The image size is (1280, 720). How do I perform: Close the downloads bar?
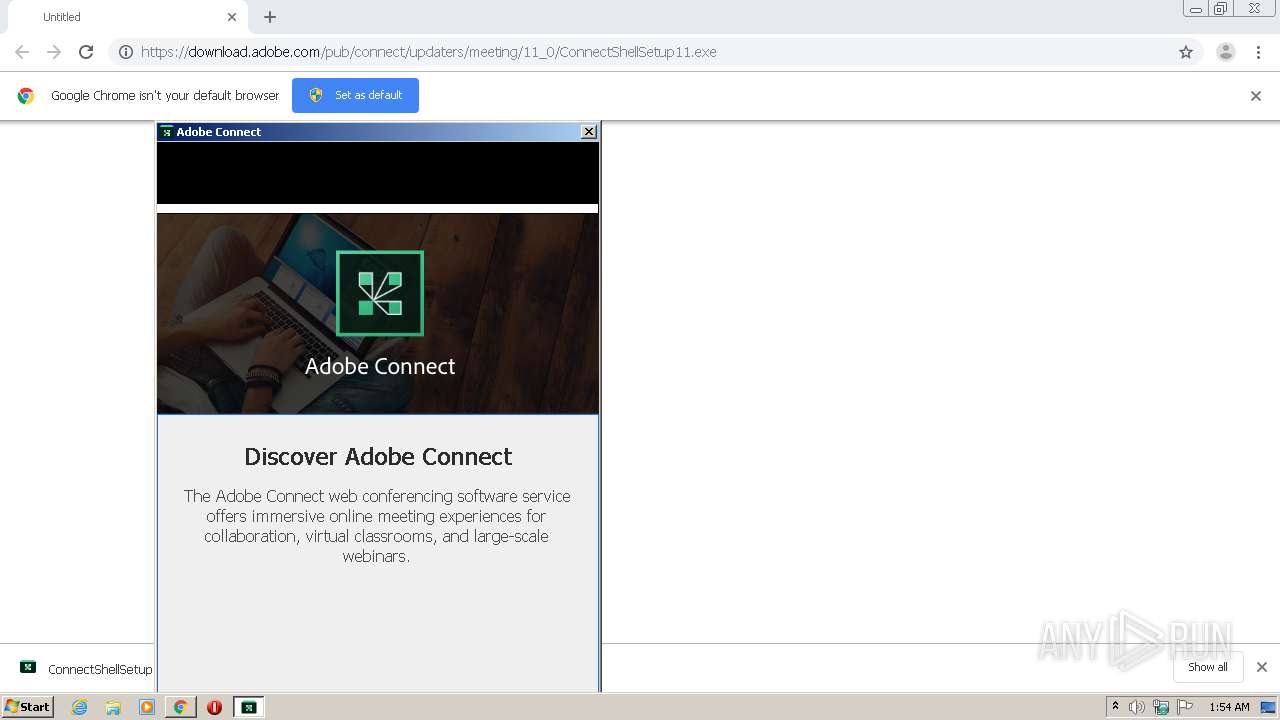click(1262, 667)
